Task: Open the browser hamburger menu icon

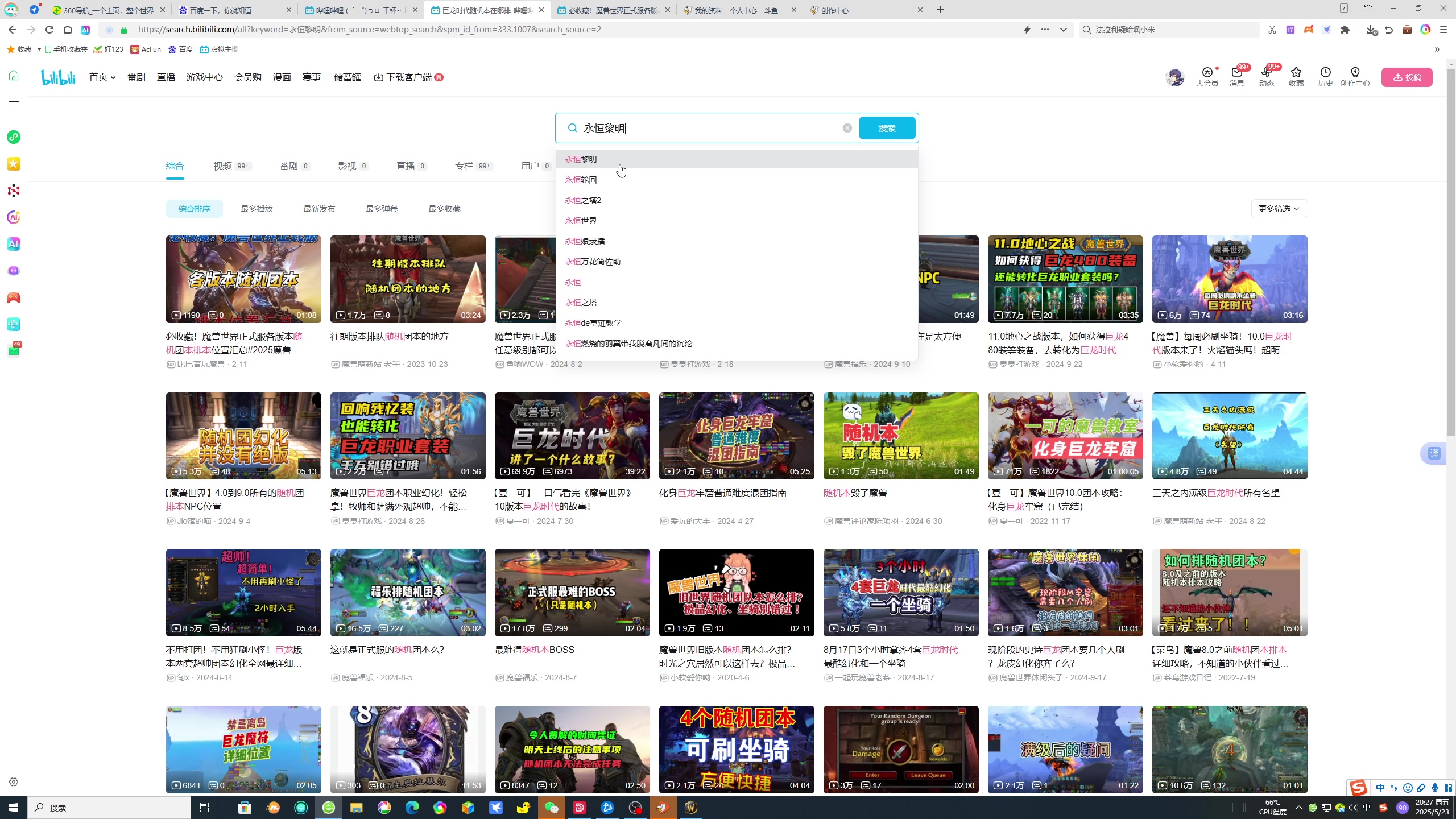Action: click(x=1443, y=30)
